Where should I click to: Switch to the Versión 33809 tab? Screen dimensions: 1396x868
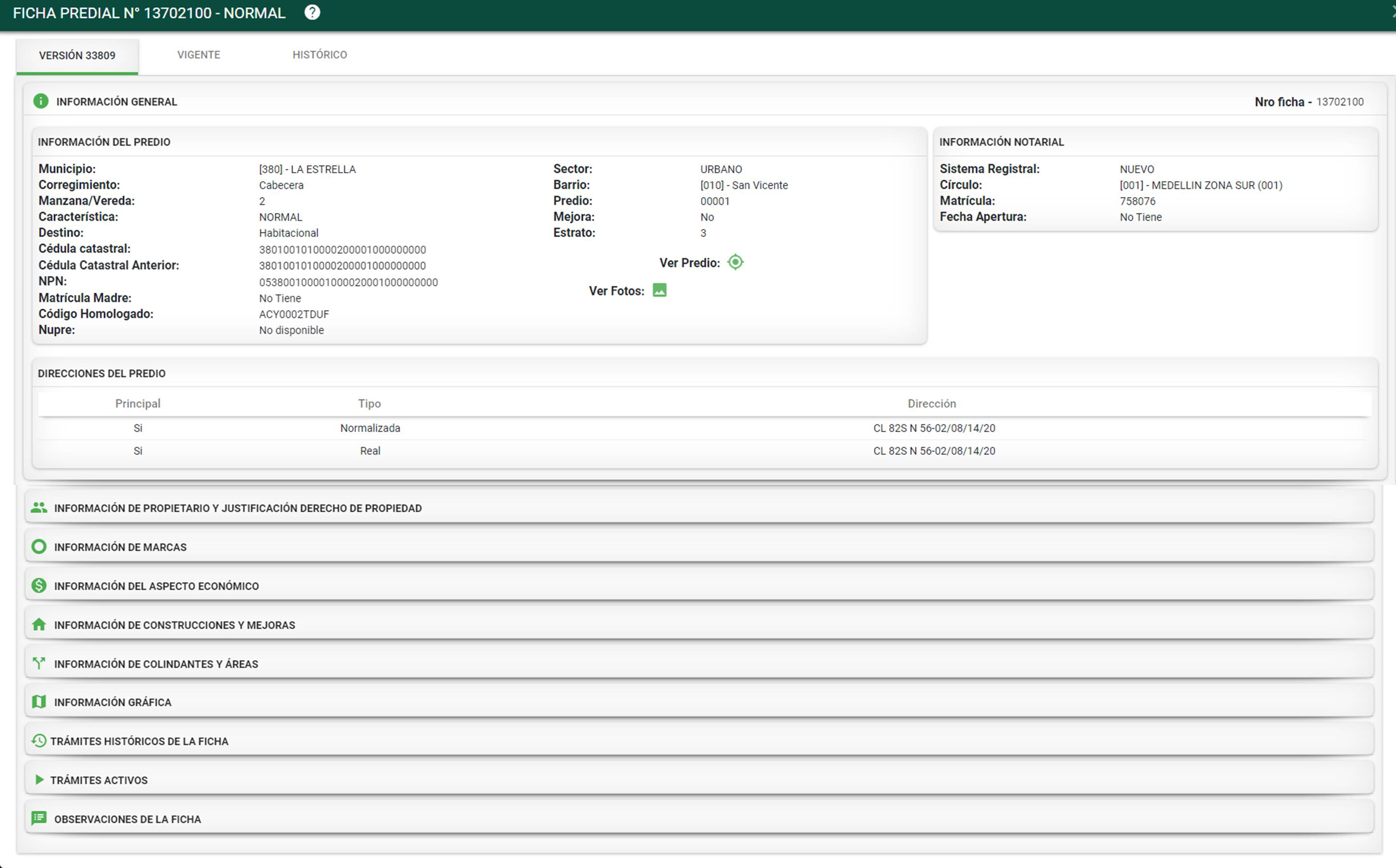77,56
